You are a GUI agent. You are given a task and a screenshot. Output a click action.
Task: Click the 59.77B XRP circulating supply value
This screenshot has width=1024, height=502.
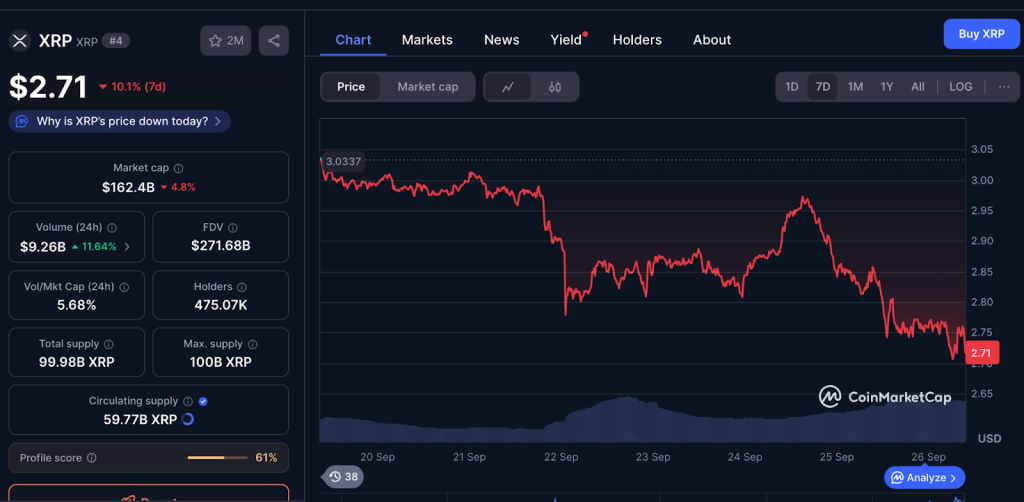pyautogui.click(x=140, y=420)
